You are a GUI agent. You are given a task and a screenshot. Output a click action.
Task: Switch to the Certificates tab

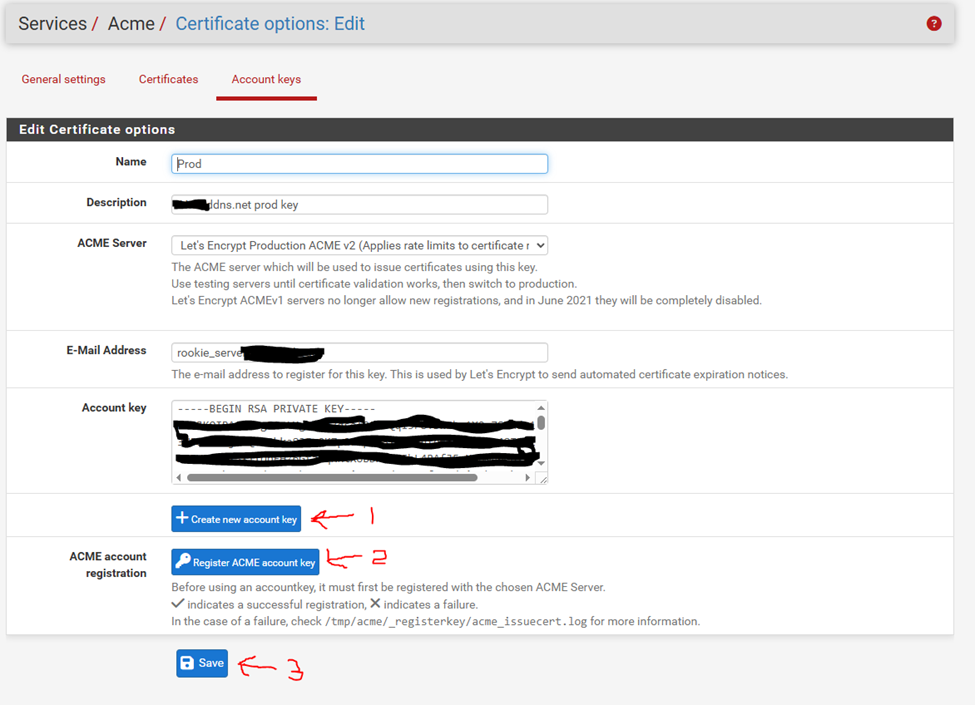(169, 80)
